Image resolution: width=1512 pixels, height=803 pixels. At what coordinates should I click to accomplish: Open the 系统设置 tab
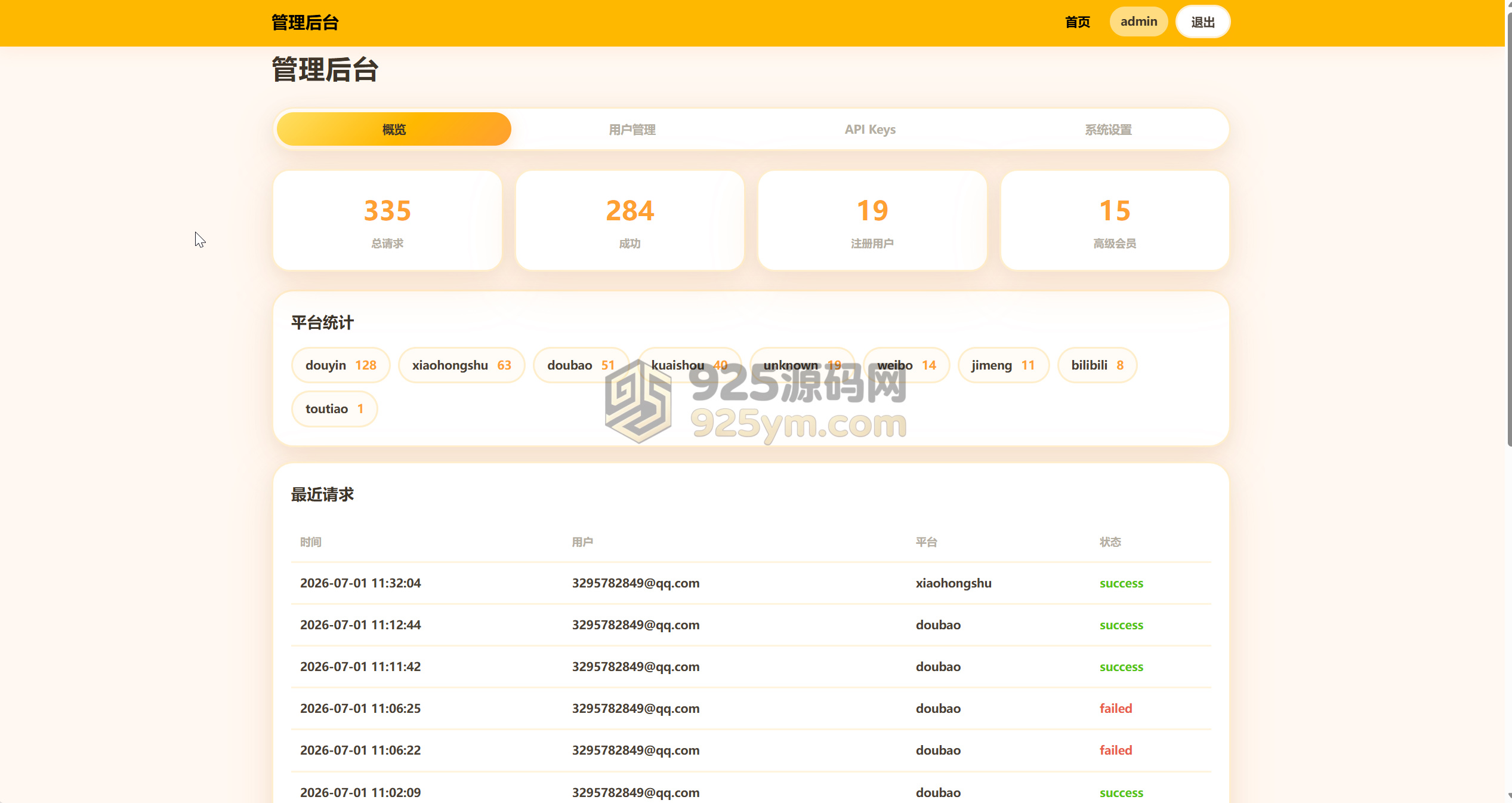(x=1108, y=129)
